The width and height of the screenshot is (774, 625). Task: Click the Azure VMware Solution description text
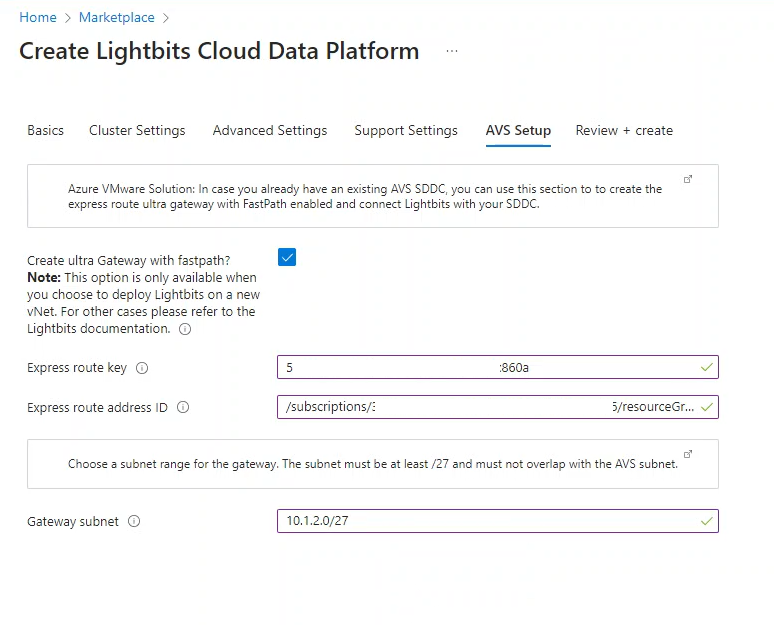tap(365, 196)
